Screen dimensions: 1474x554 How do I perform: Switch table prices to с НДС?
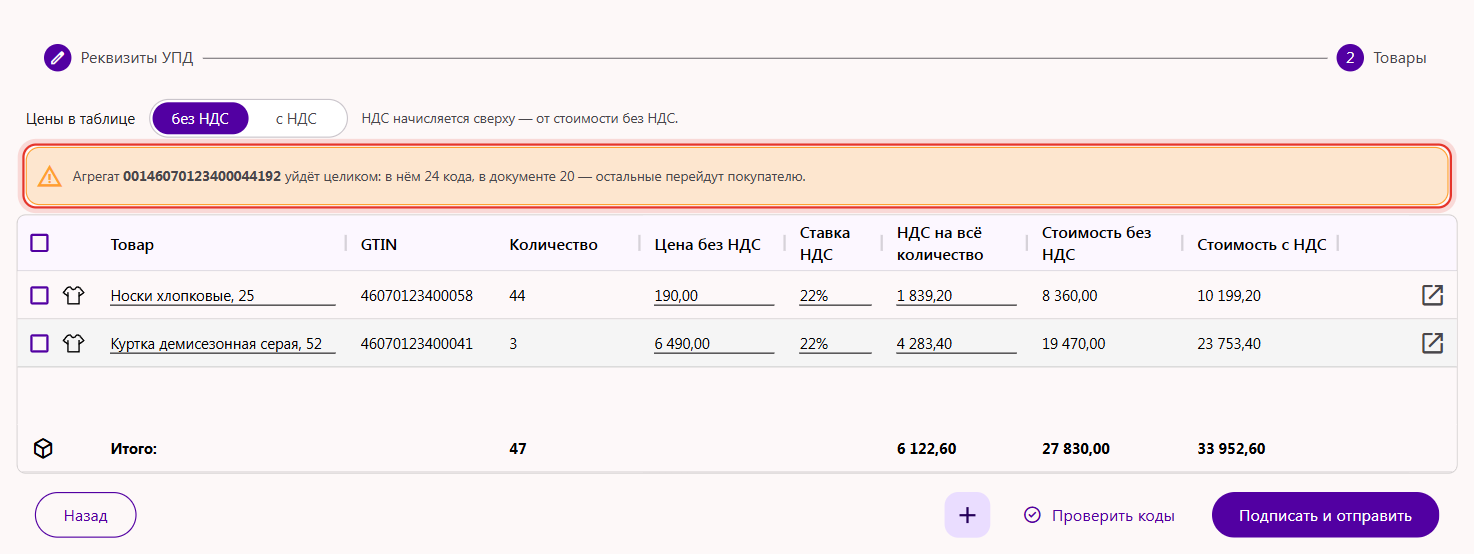[296, 118]
